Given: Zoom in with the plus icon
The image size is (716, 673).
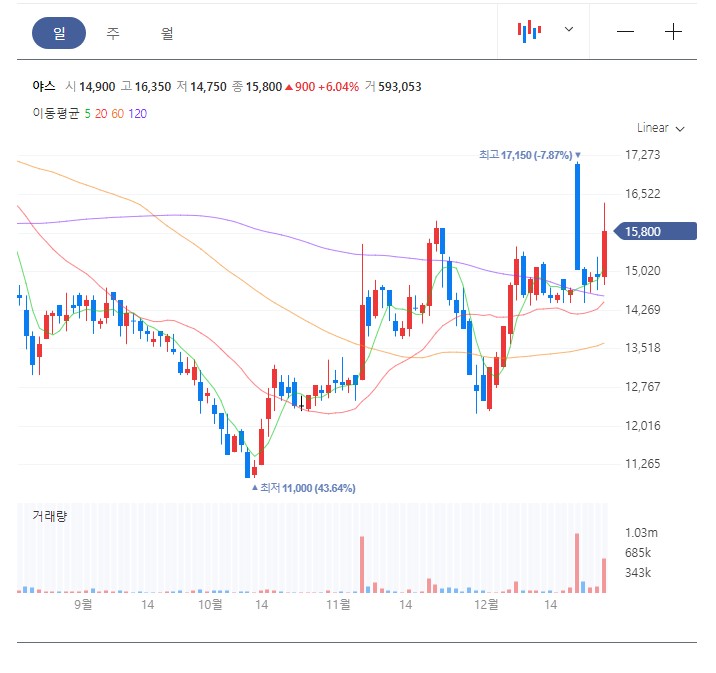Looking at the screenshot, I should click(x=673, y=32).
